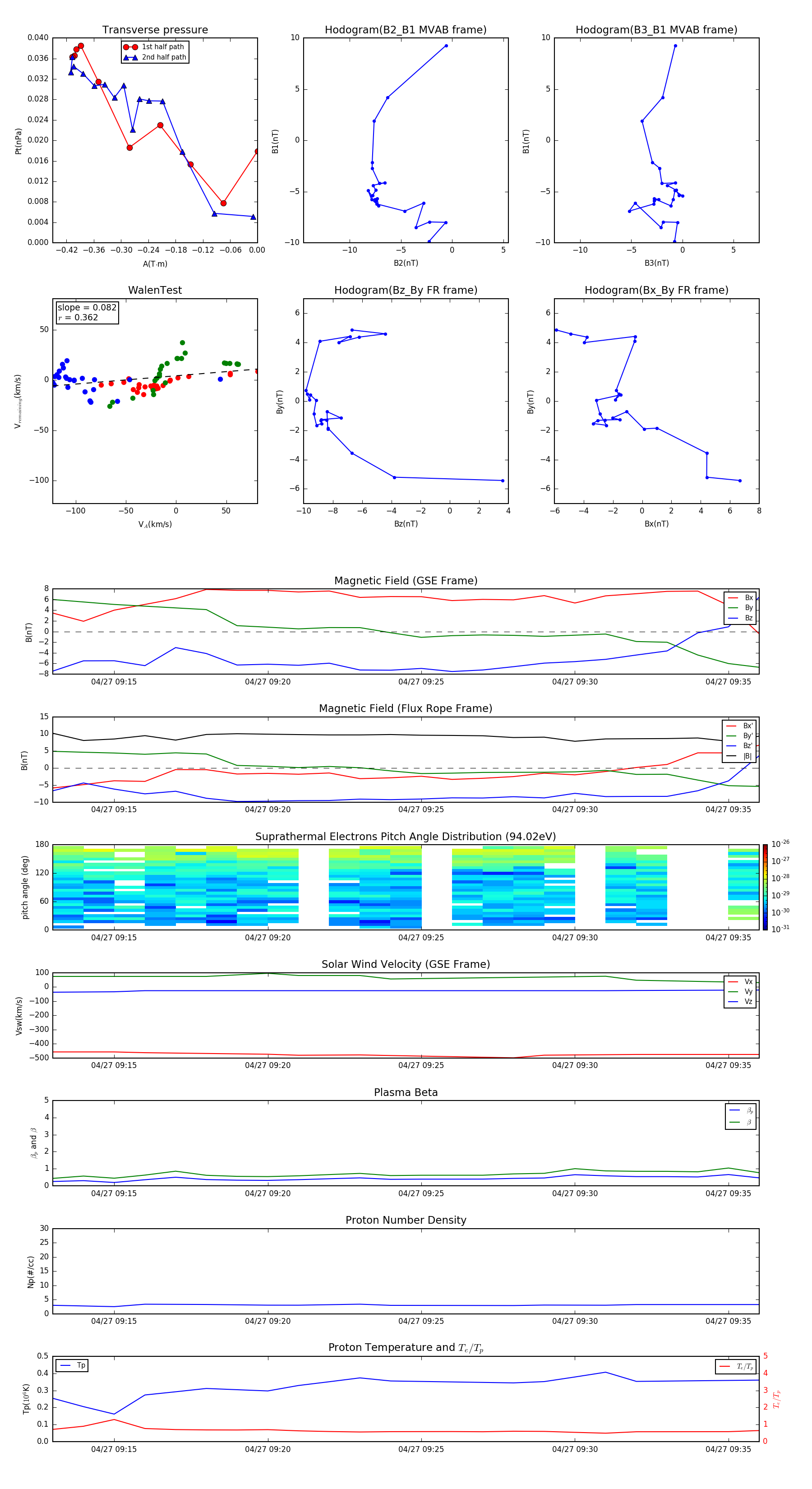Viewport: 812px width, 1489px height.
Task: Click the Suprathermal Electrons Pitch Angle Distribution title
Action: (406, 837)
